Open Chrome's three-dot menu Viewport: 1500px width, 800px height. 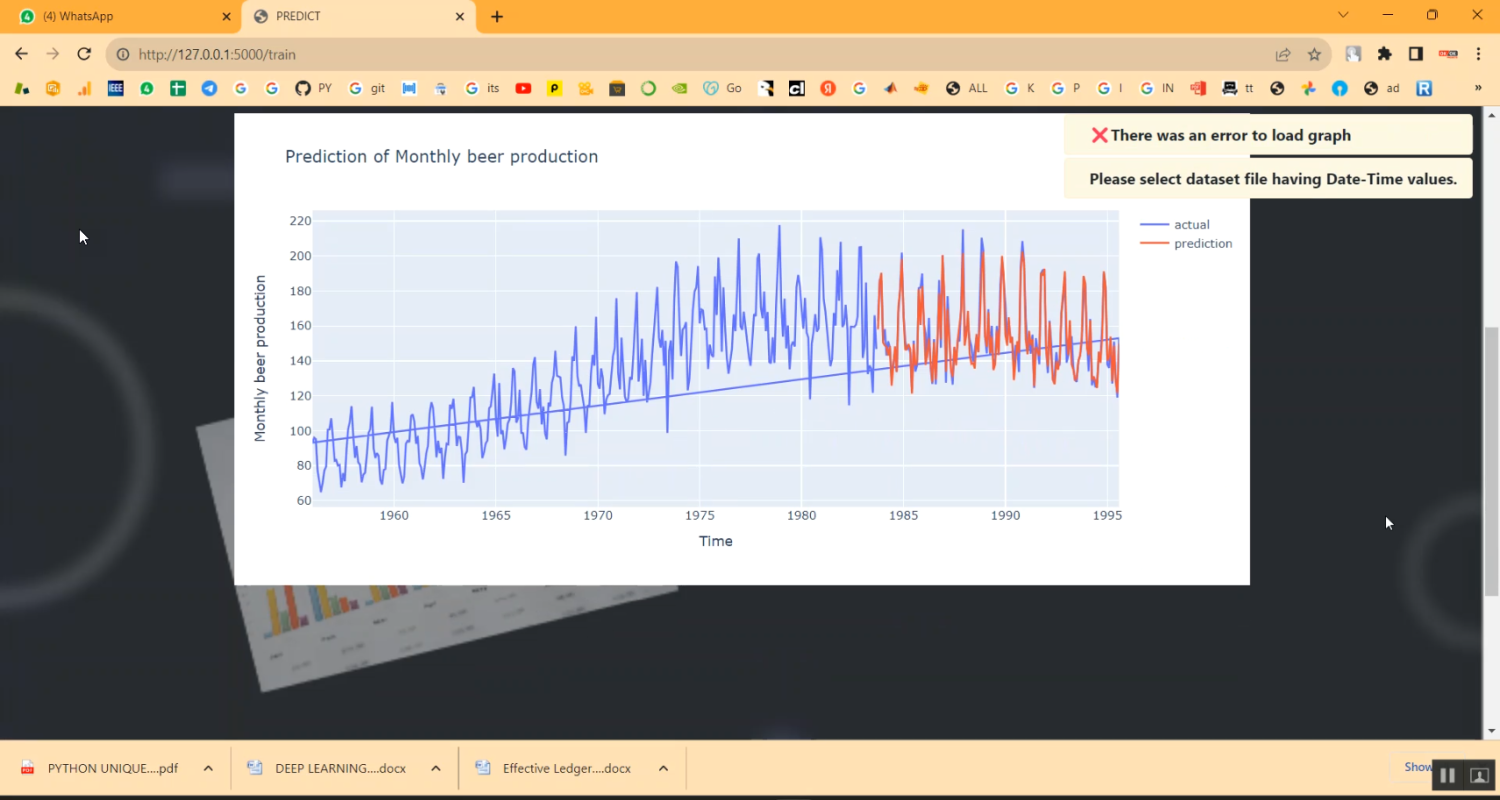pos(1478,54)
